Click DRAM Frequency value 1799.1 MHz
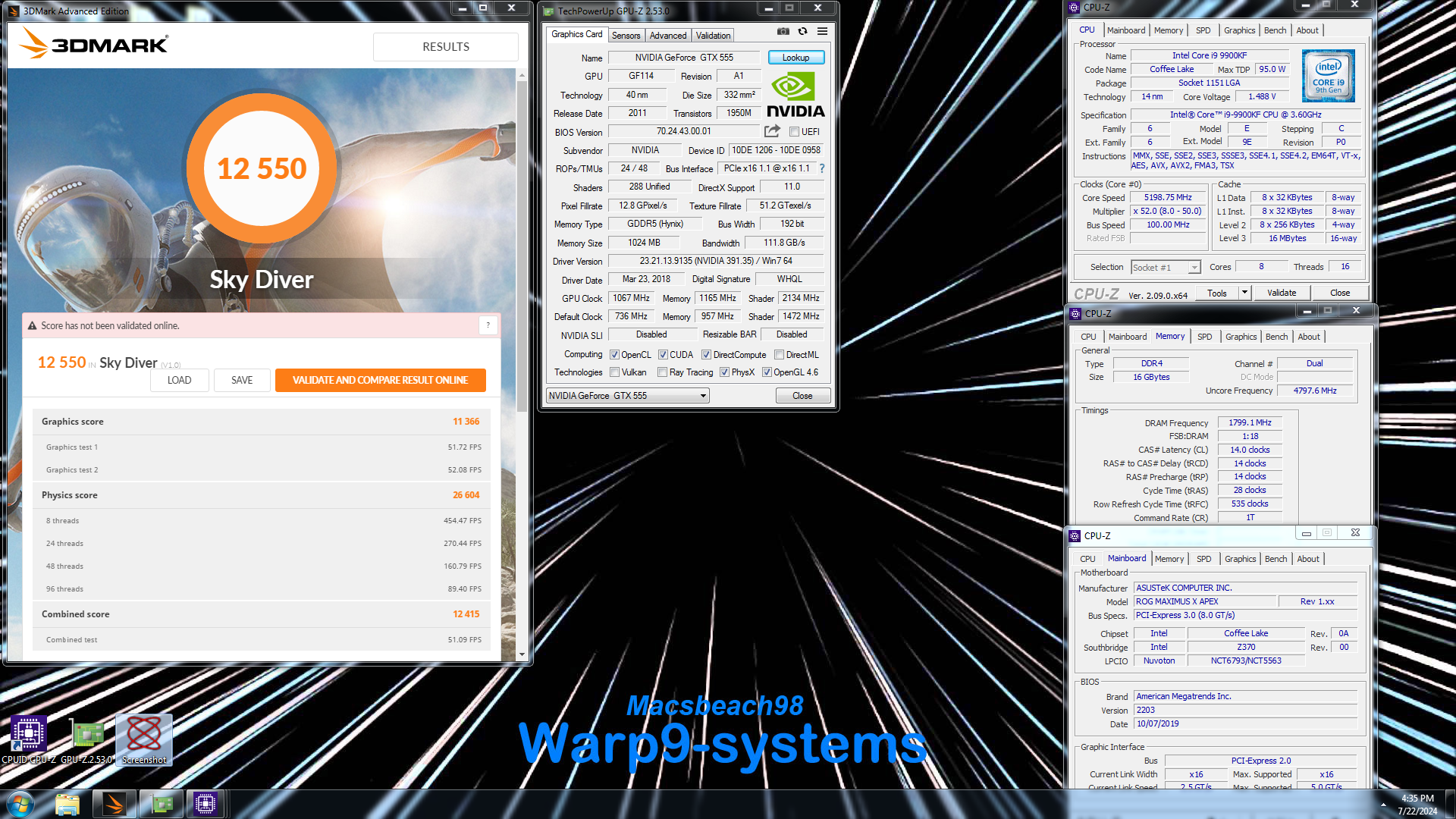The width and height of the screenshot is (1456, 819). 1250,423
